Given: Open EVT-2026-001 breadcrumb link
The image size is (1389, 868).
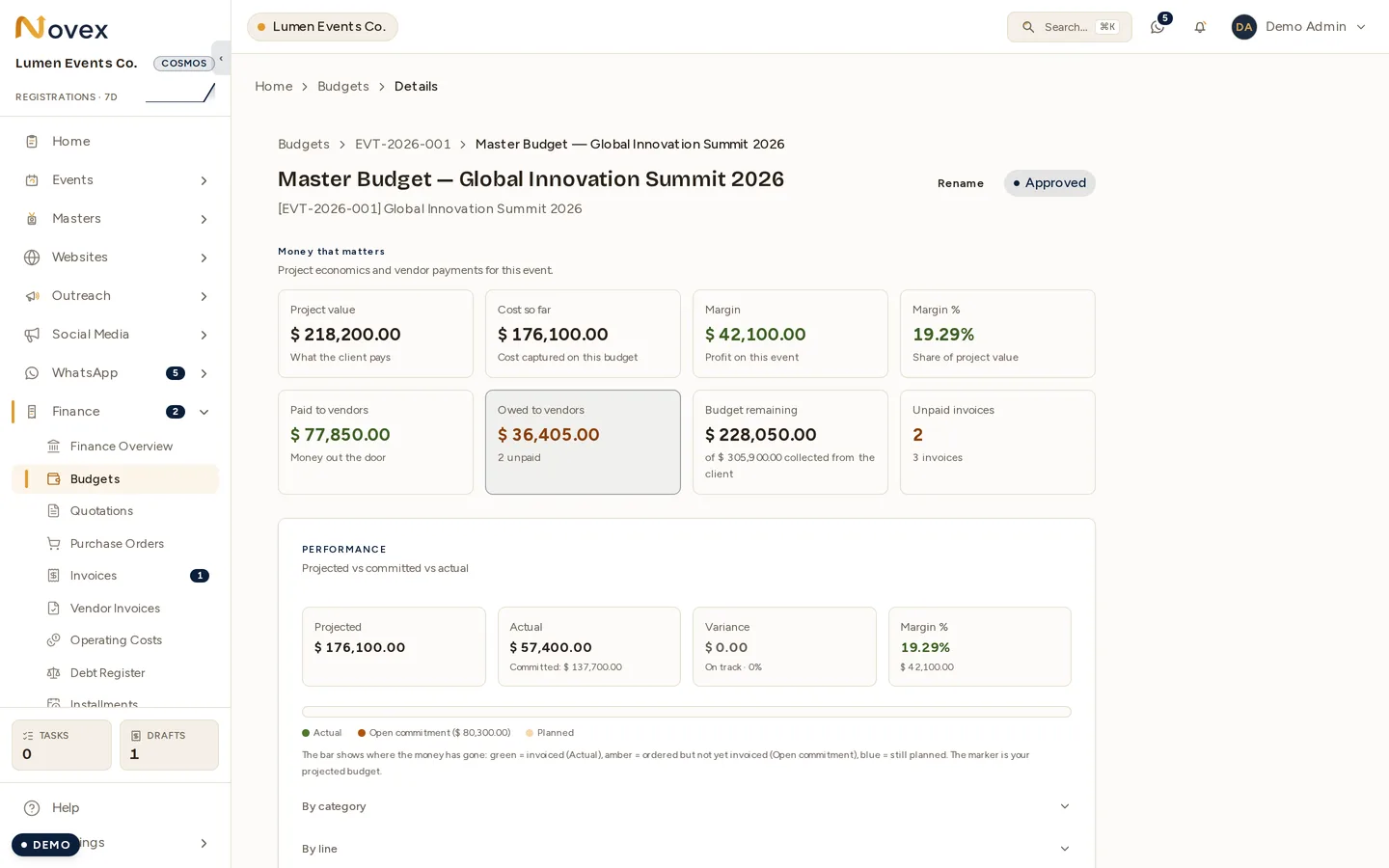Looking at the screenshot, I should coord(403,145).
